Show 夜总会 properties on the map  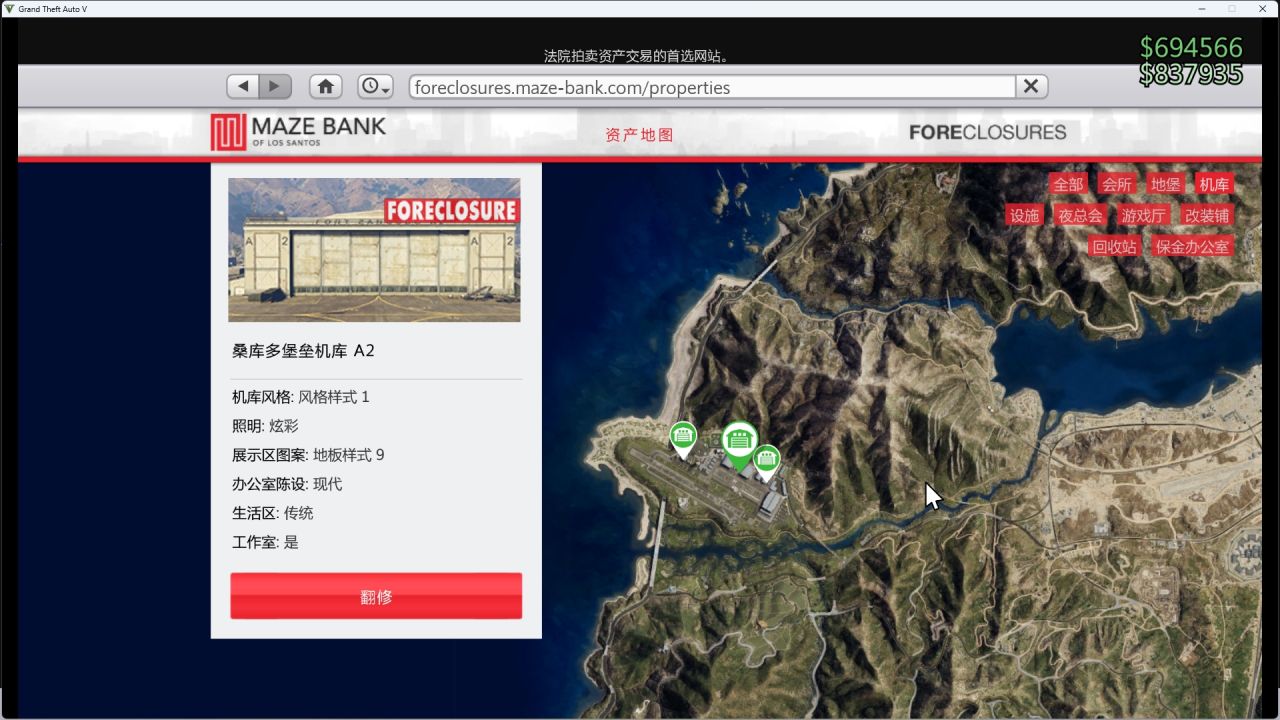point(1080,215)
